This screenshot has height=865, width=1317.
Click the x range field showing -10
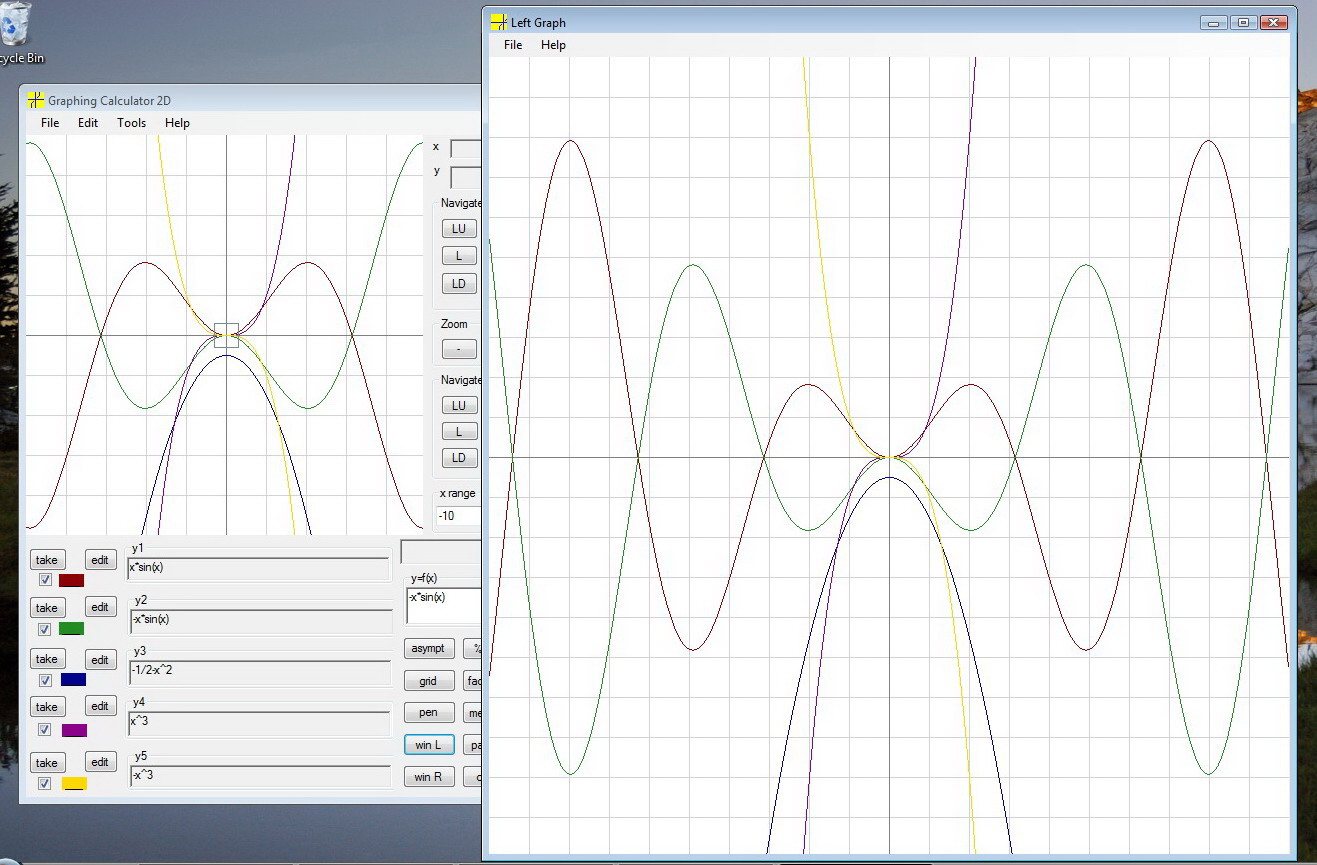pos(459,516)
